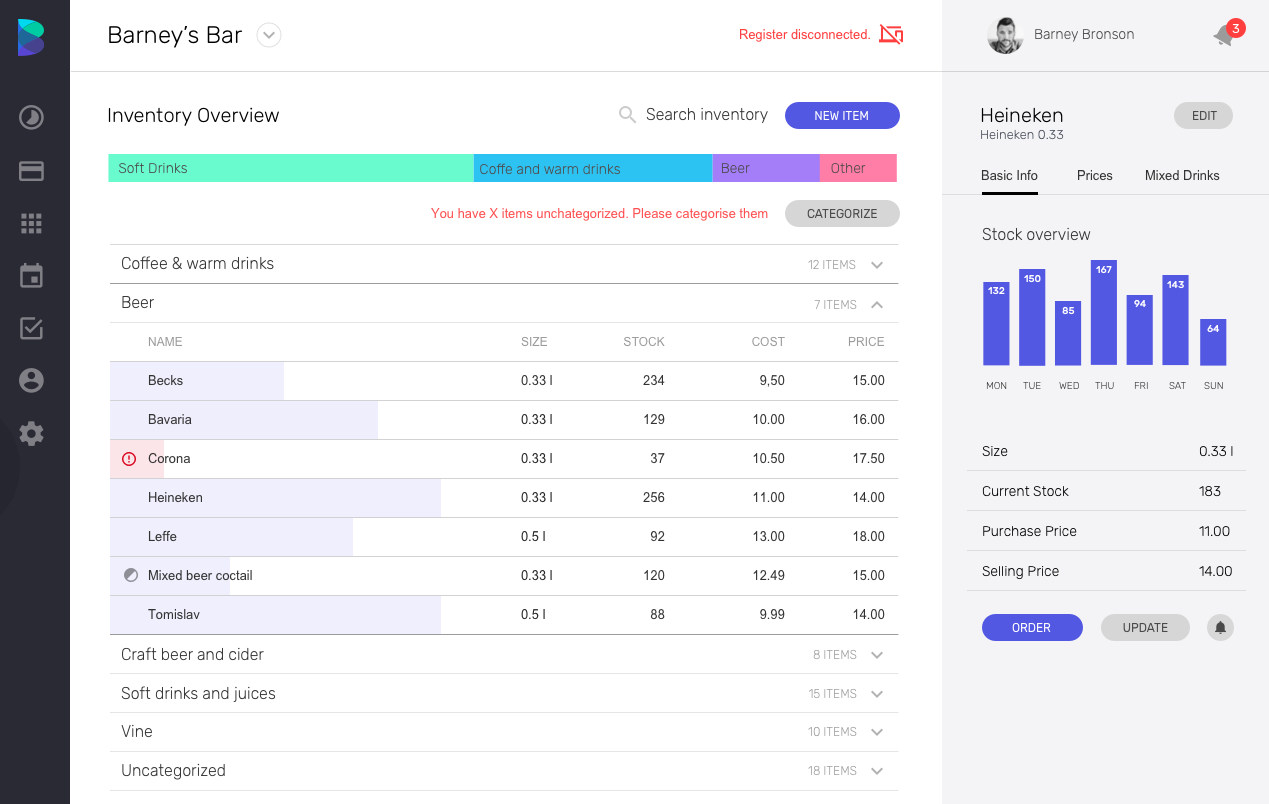Click the checklist tasks icon in sidebar
The image size is (1269, 804).
(31, 328)
